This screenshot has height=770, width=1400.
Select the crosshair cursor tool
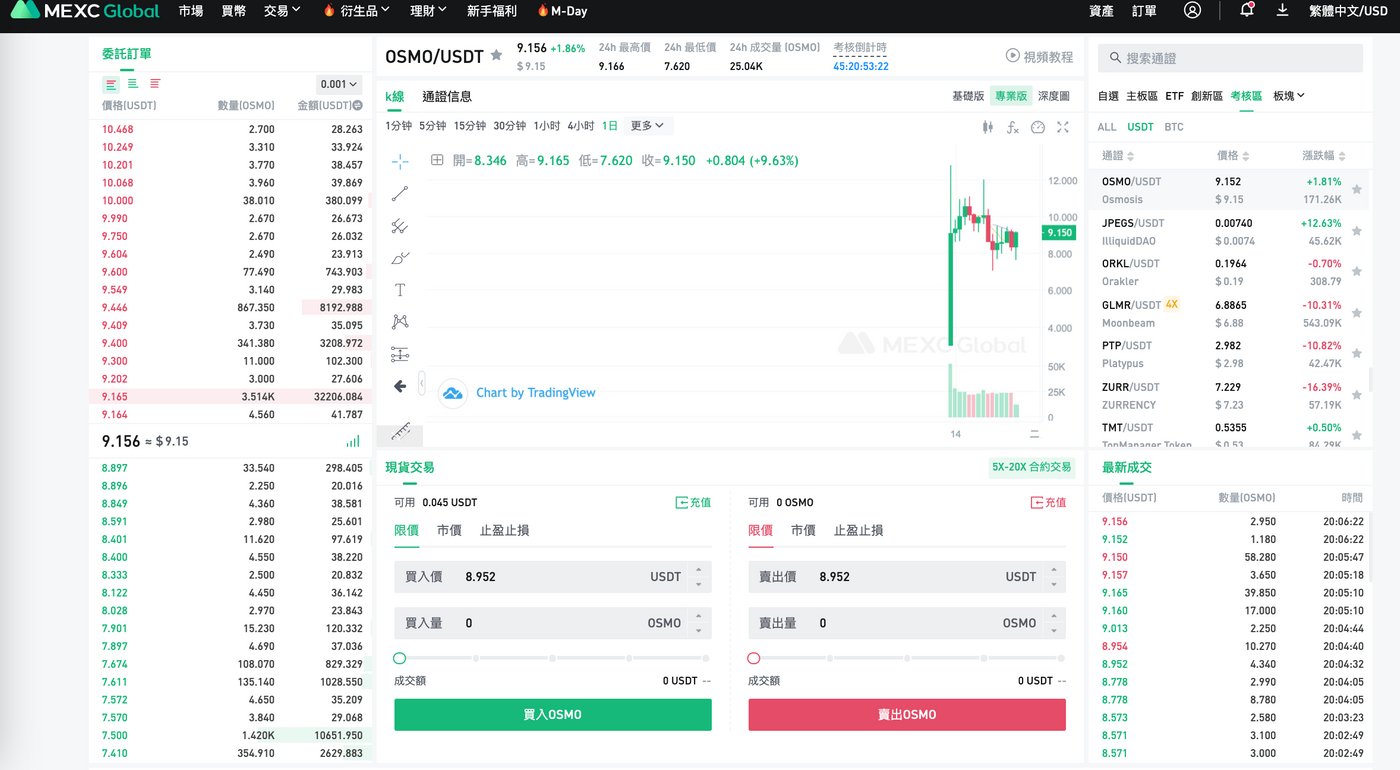(400, 161)
